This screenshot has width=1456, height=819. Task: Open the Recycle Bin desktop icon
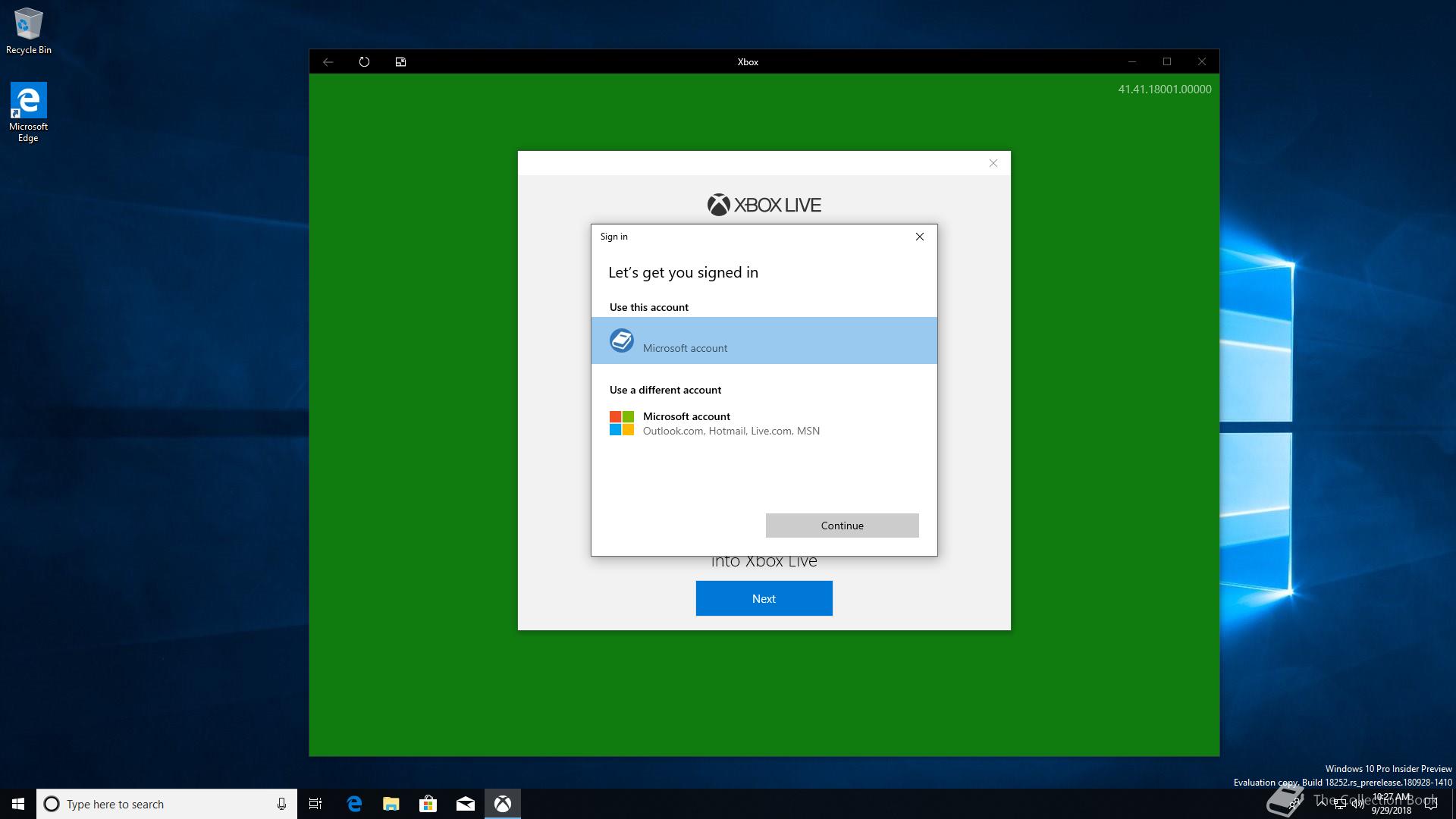pyautogui.click(x=28, y=32)
